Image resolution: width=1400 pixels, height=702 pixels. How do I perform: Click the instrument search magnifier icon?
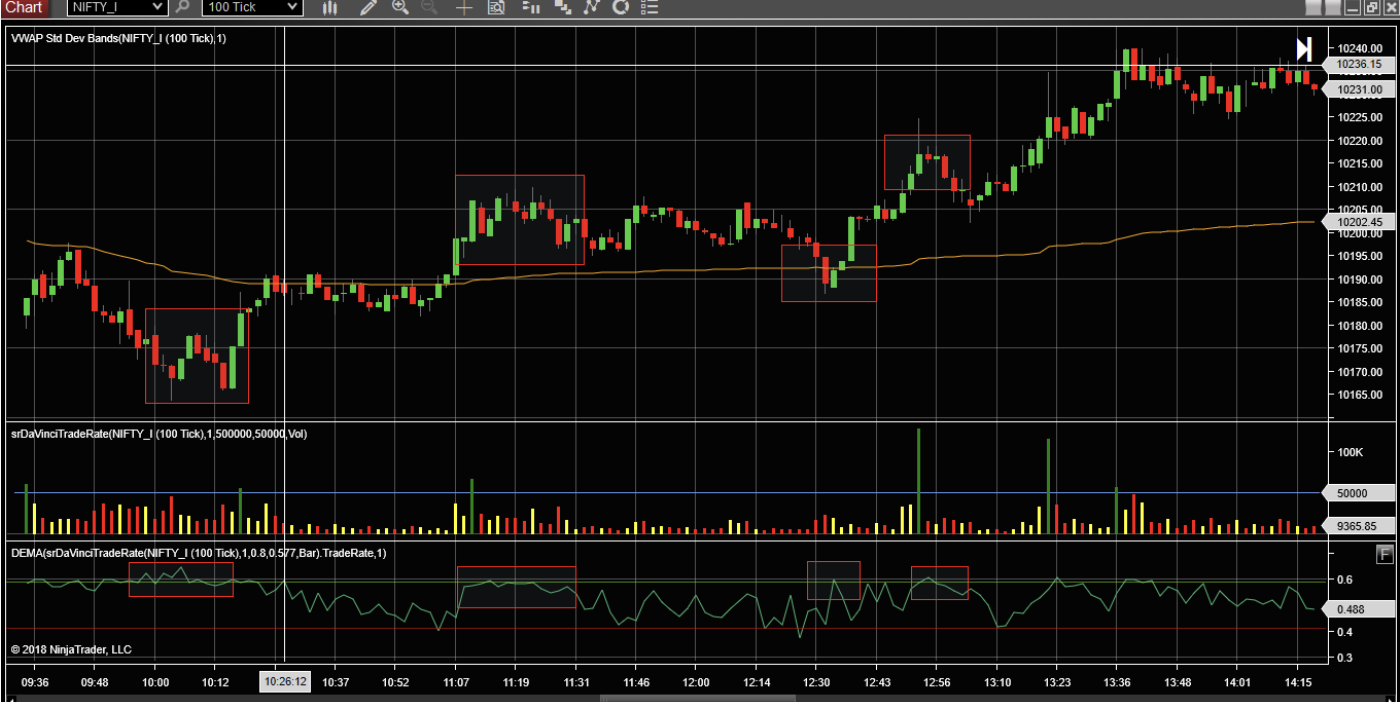tap(183, 7)
